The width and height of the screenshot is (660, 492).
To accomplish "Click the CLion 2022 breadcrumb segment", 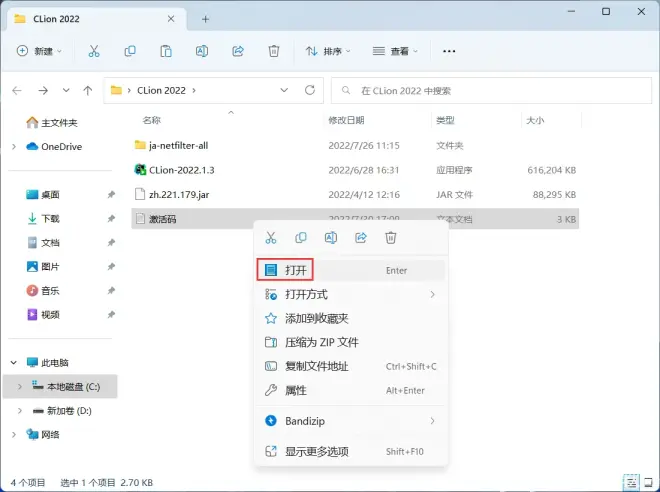I will point(161,90).
